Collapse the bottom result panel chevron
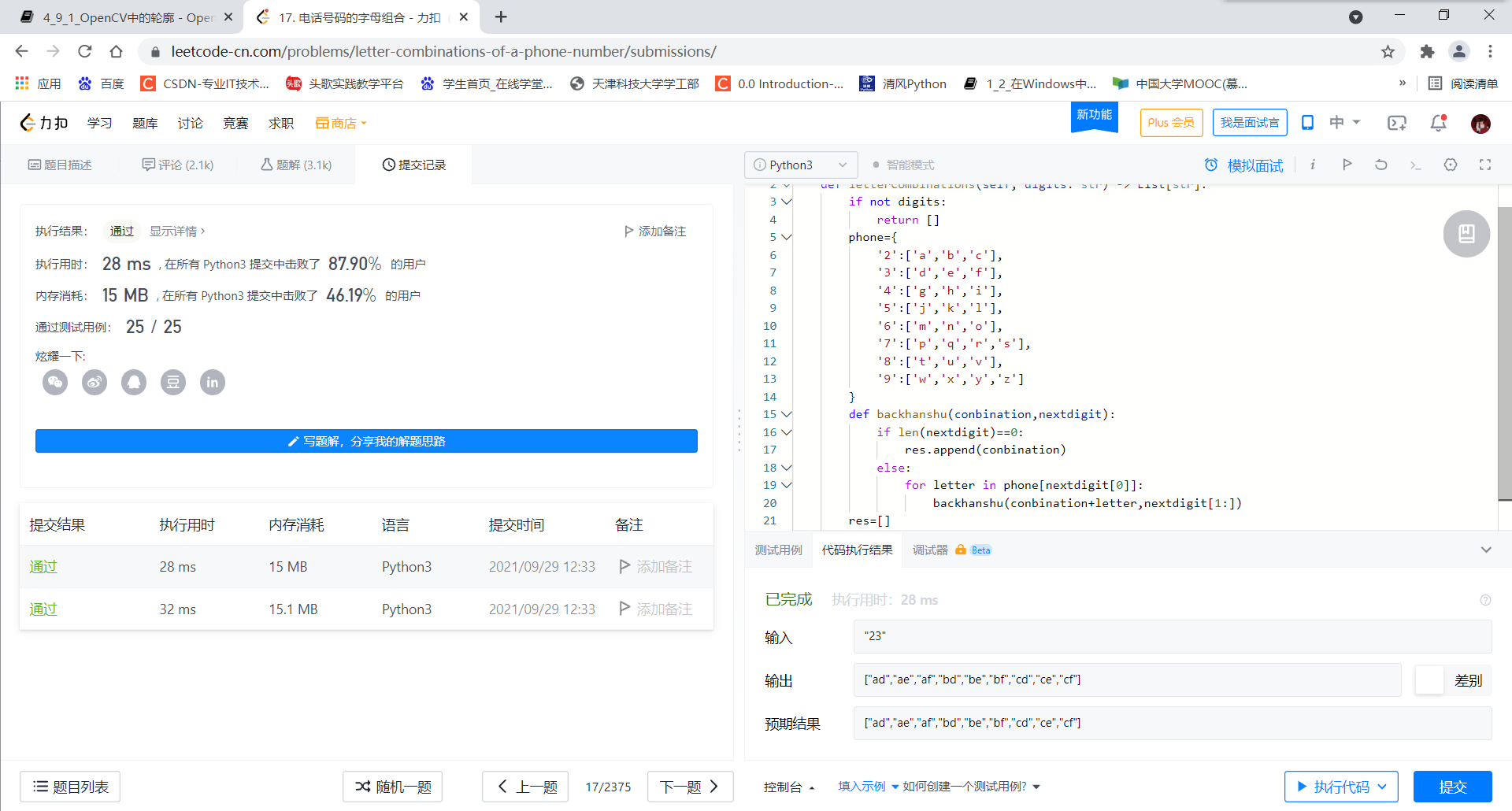This screenshot has height=811, width=1512. click(1485, 550)
